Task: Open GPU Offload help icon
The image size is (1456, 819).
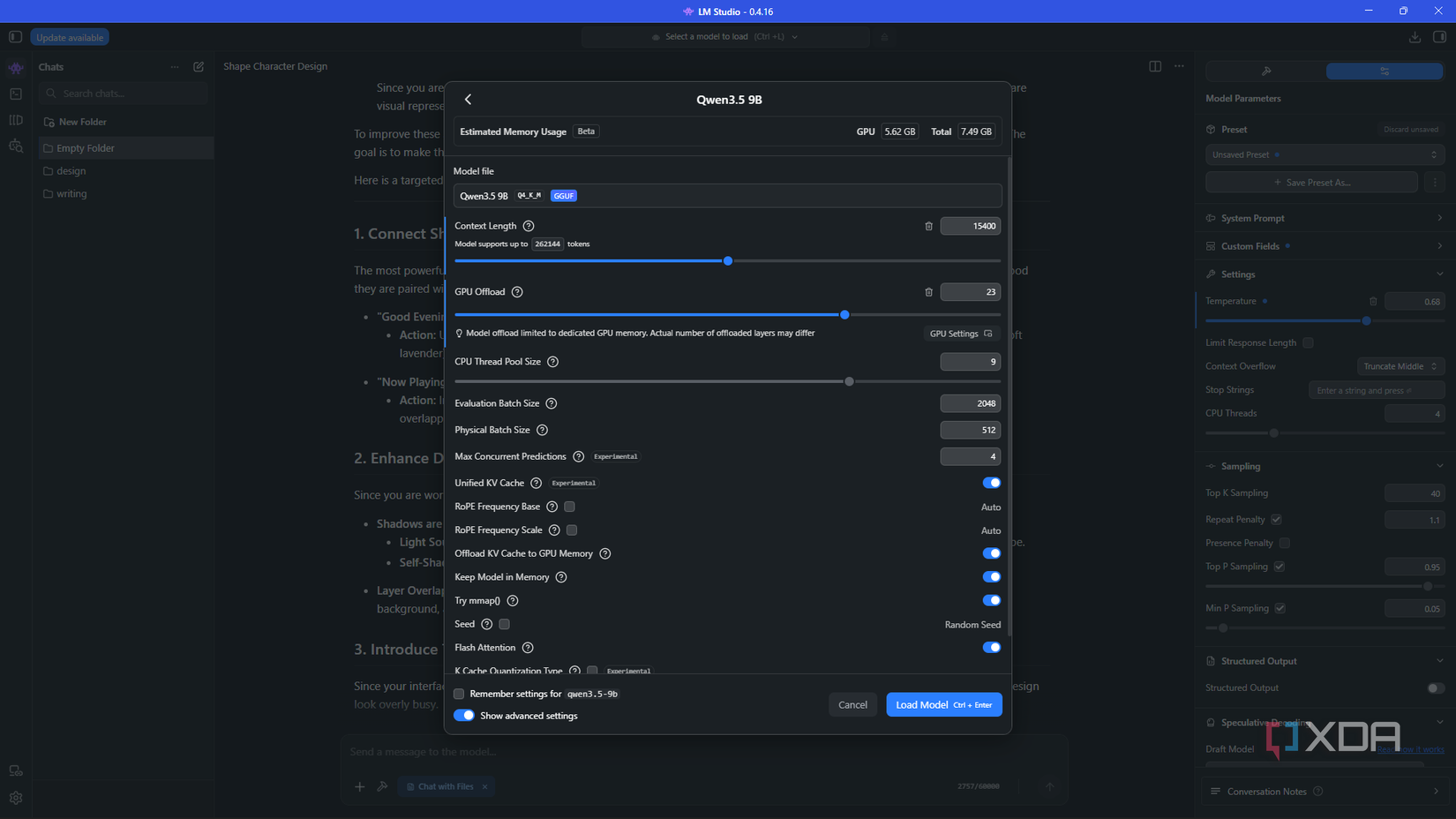Action: pos(517,292)
